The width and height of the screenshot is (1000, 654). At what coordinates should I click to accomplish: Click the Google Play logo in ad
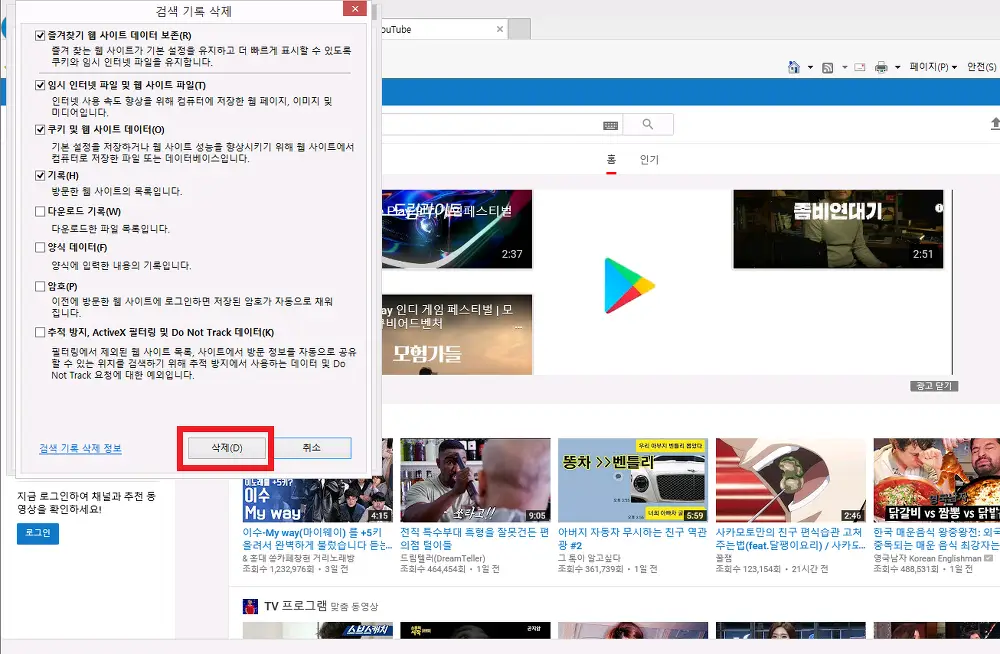point(629,286)
